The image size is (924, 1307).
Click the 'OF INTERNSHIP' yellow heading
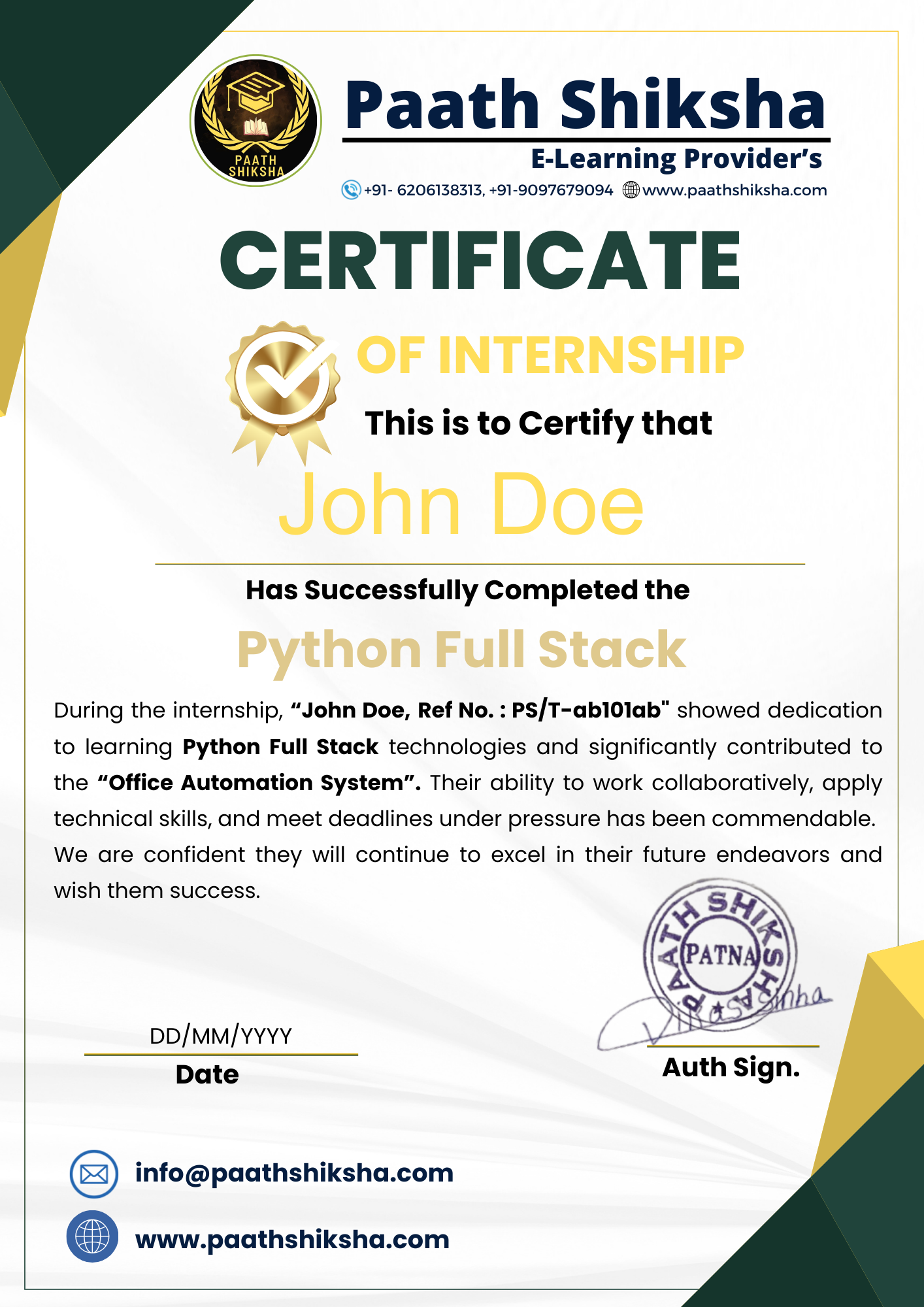coord(550,355)
